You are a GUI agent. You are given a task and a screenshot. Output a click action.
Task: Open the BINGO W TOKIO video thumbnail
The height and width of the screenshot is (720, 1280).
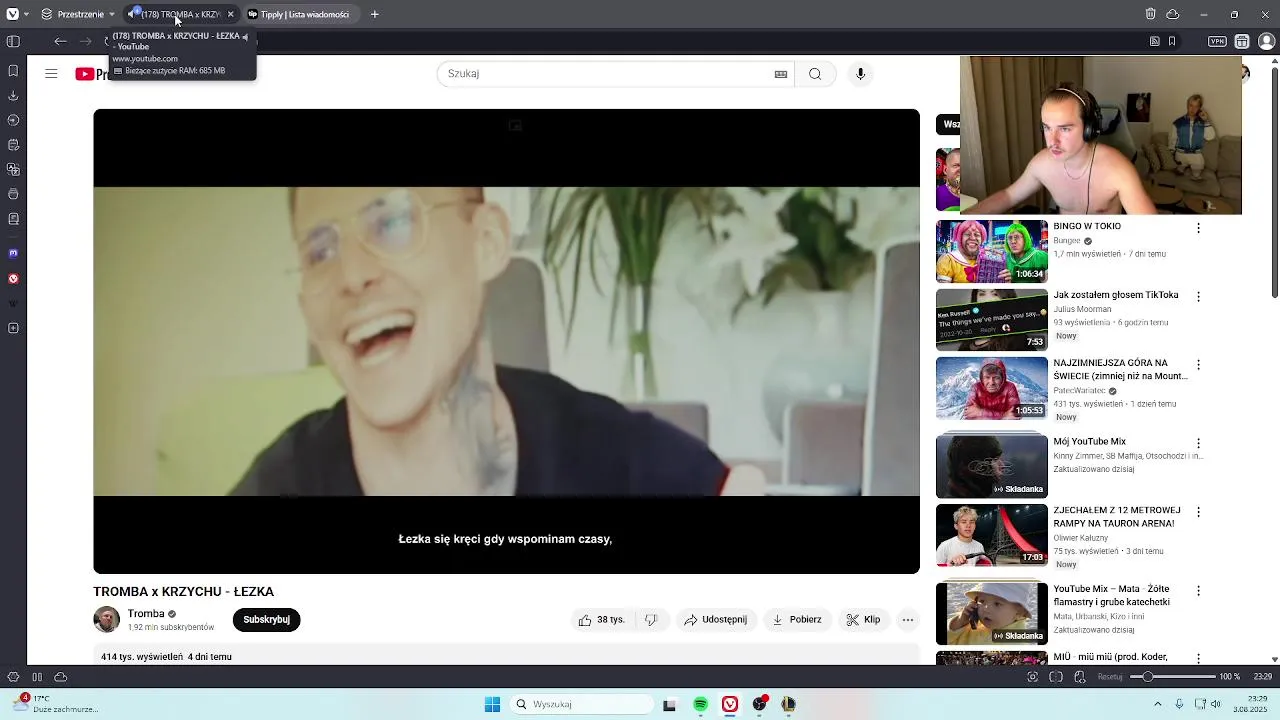[992, 252]
